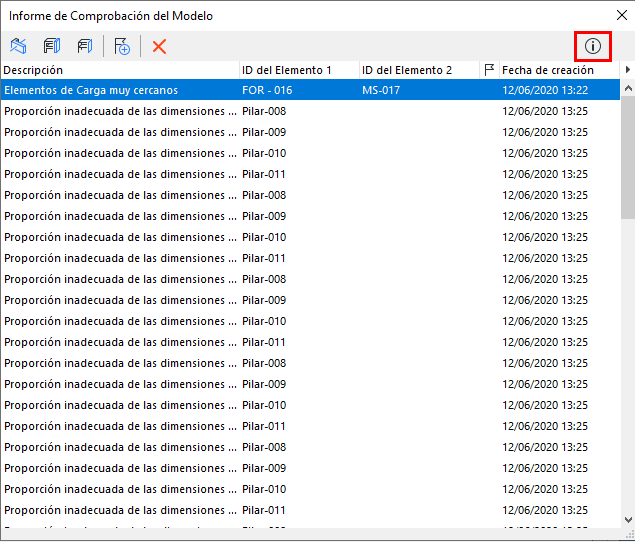Select the topmost Pilar-010 entry

[x=310, y=153]
